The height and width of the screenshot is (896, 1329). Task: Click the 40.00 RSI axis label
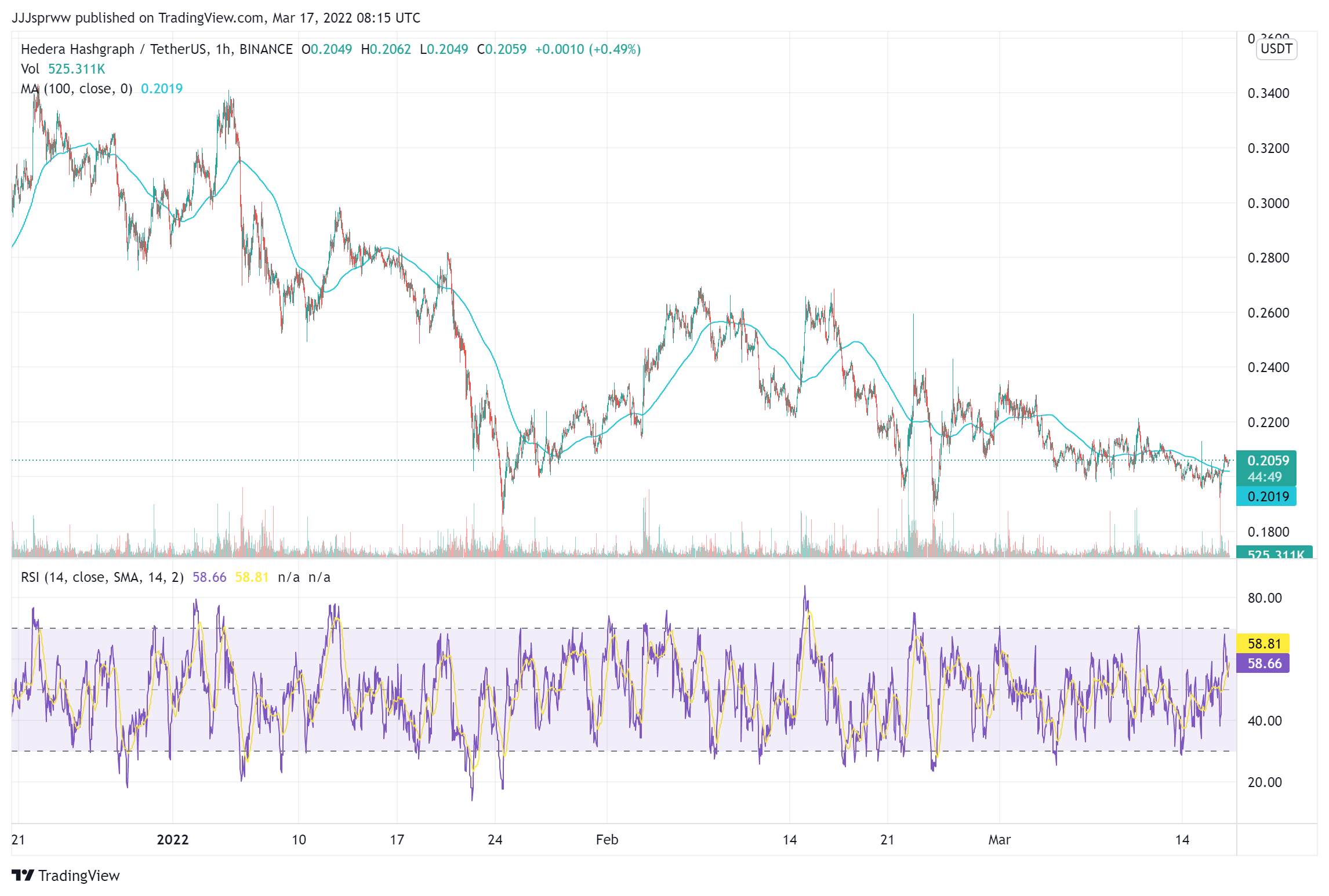[x=1265, y=721]
